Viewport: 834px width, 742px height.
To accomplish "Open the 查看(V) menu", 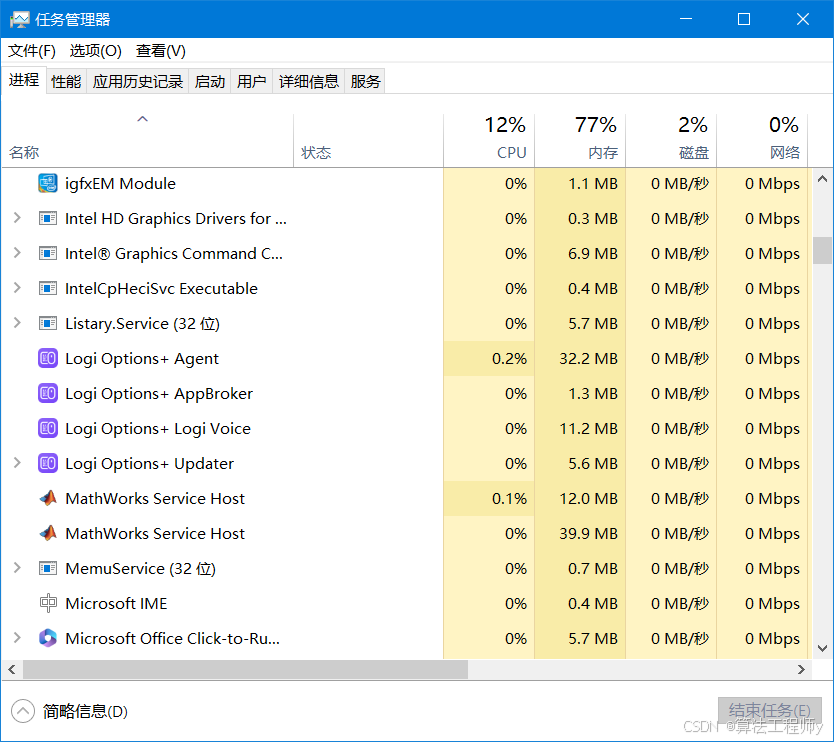I will pyautogui.click(x=161, y=51).
